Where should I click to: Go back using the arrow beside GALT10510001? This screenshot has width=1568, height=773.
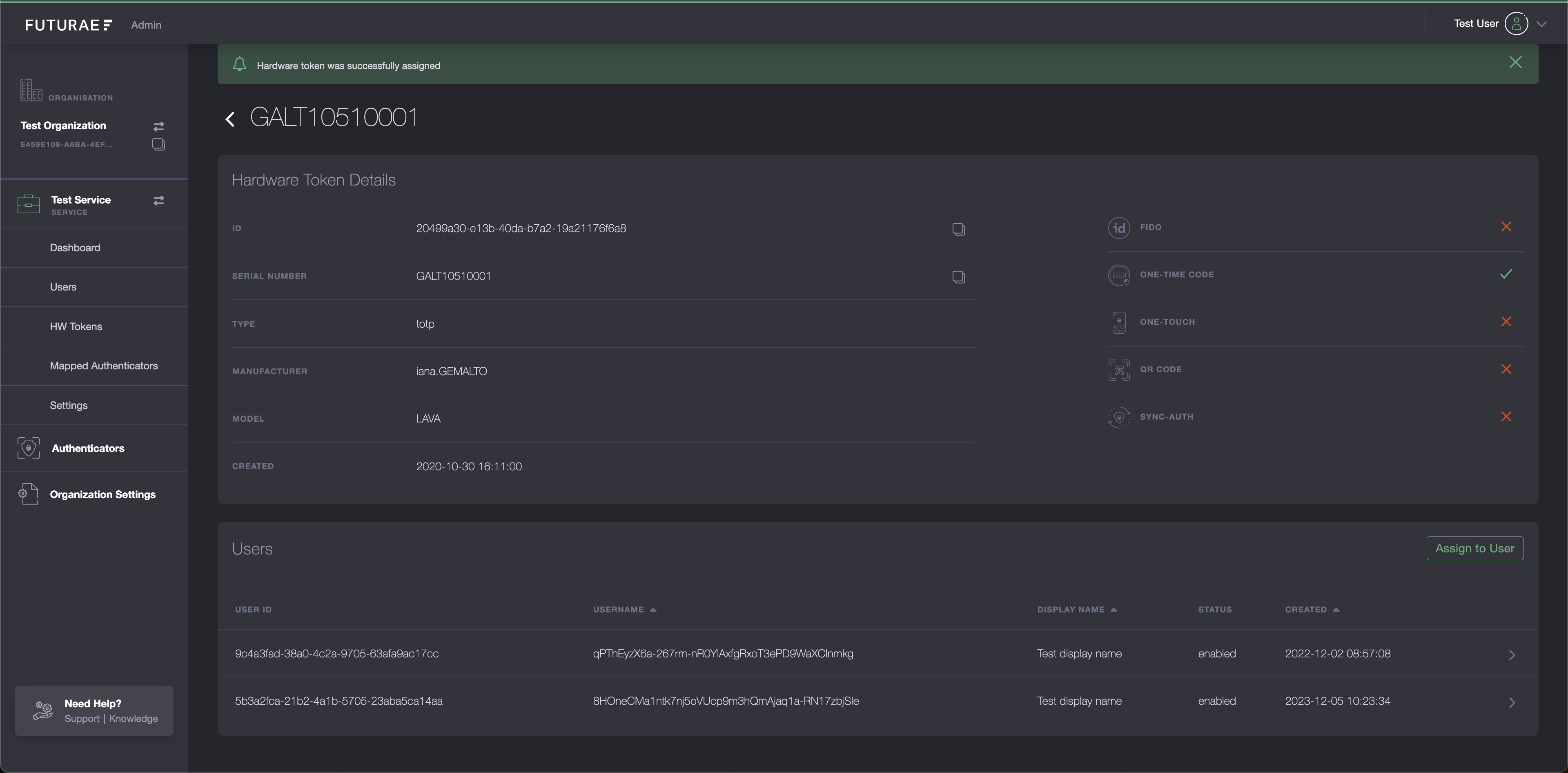coord(230,119)
